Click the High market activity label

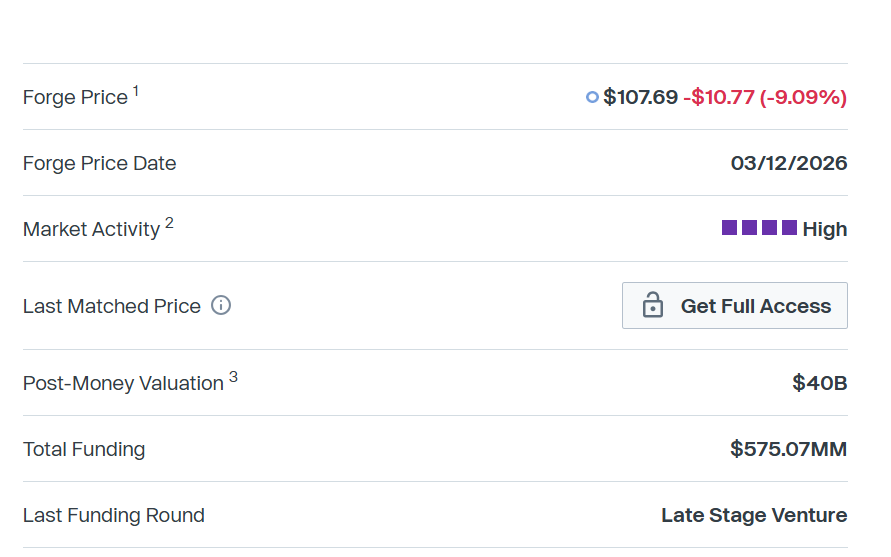point(825,229)
